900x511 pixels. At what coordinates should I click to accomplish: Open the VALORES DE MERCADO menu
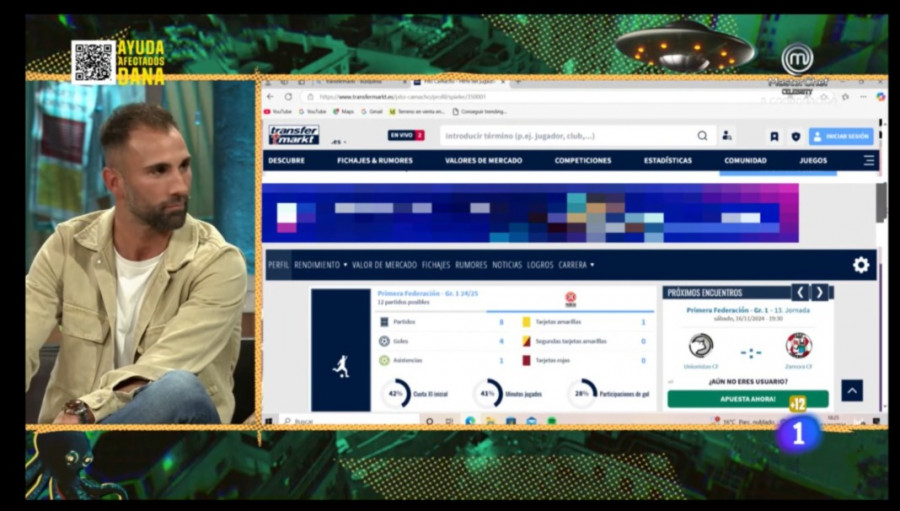(x=483, y=161)
